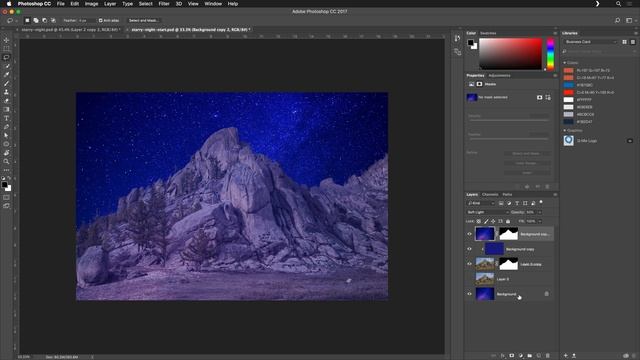This screenshot has height=360, width=640.
Task: Select the Eraser tool
Action: [6, 101]
